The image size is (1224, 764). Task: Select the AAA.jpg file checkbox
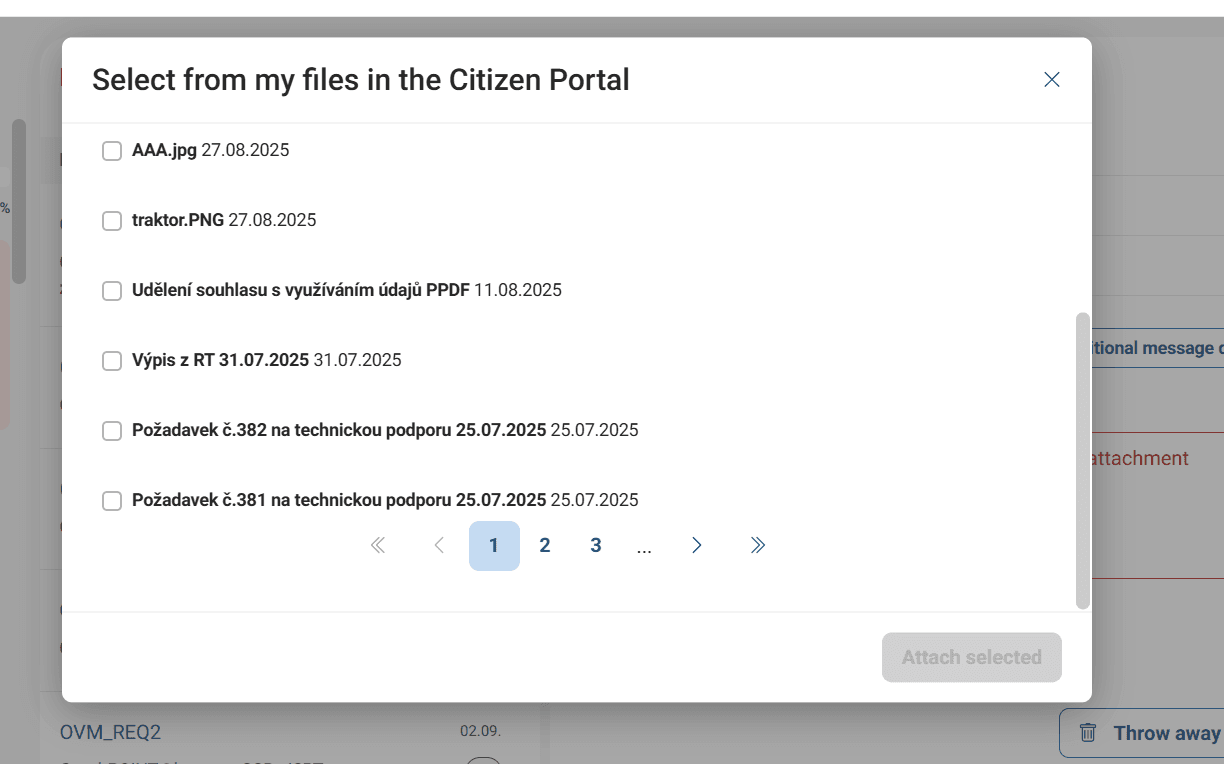112,151
